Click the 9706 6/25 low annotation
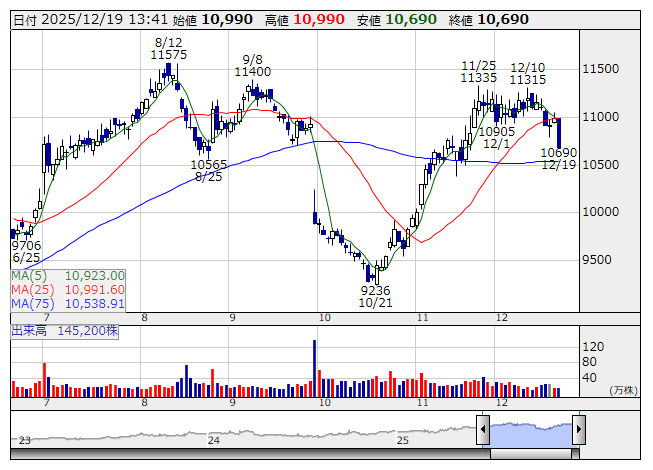This screenshot has width=653, height=470. coord(26,251)
